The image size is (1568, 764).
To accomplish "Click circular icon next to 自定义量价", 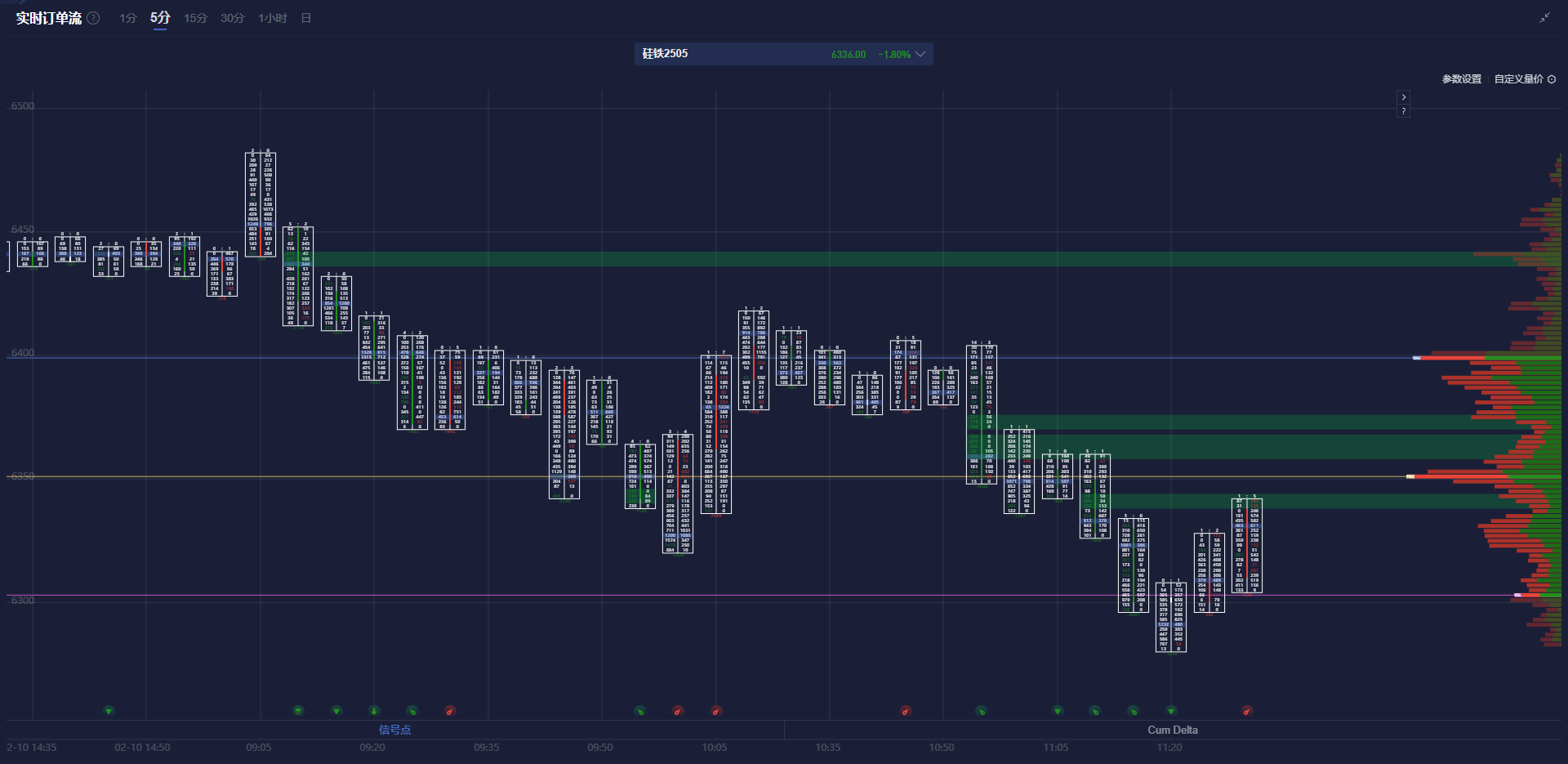I will tap(1552, 79).
